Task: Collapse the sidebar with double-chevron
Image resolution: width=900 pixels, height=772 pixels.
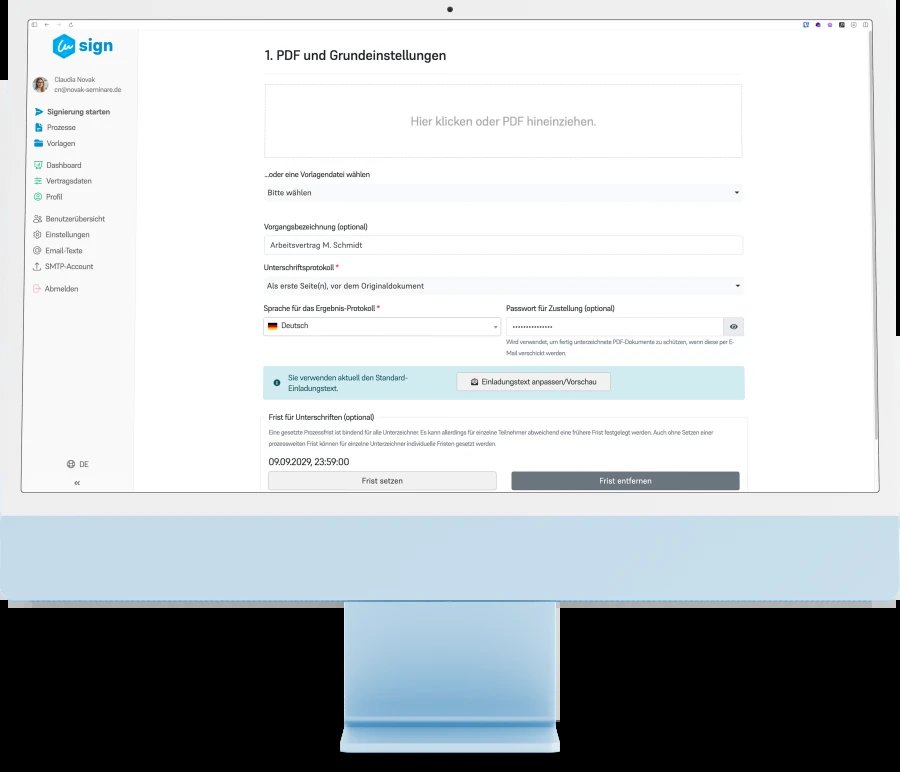Action: point(77,483)
